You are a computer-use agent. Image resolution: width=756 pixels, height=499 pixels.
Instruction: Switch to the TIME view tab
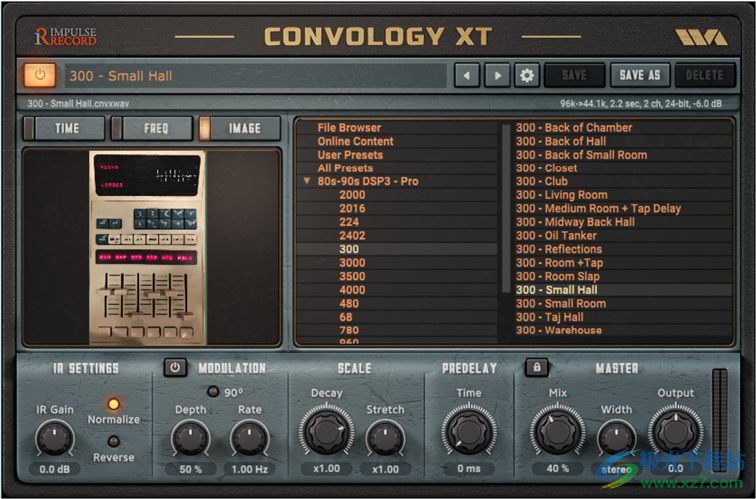(x=64, y=128)
